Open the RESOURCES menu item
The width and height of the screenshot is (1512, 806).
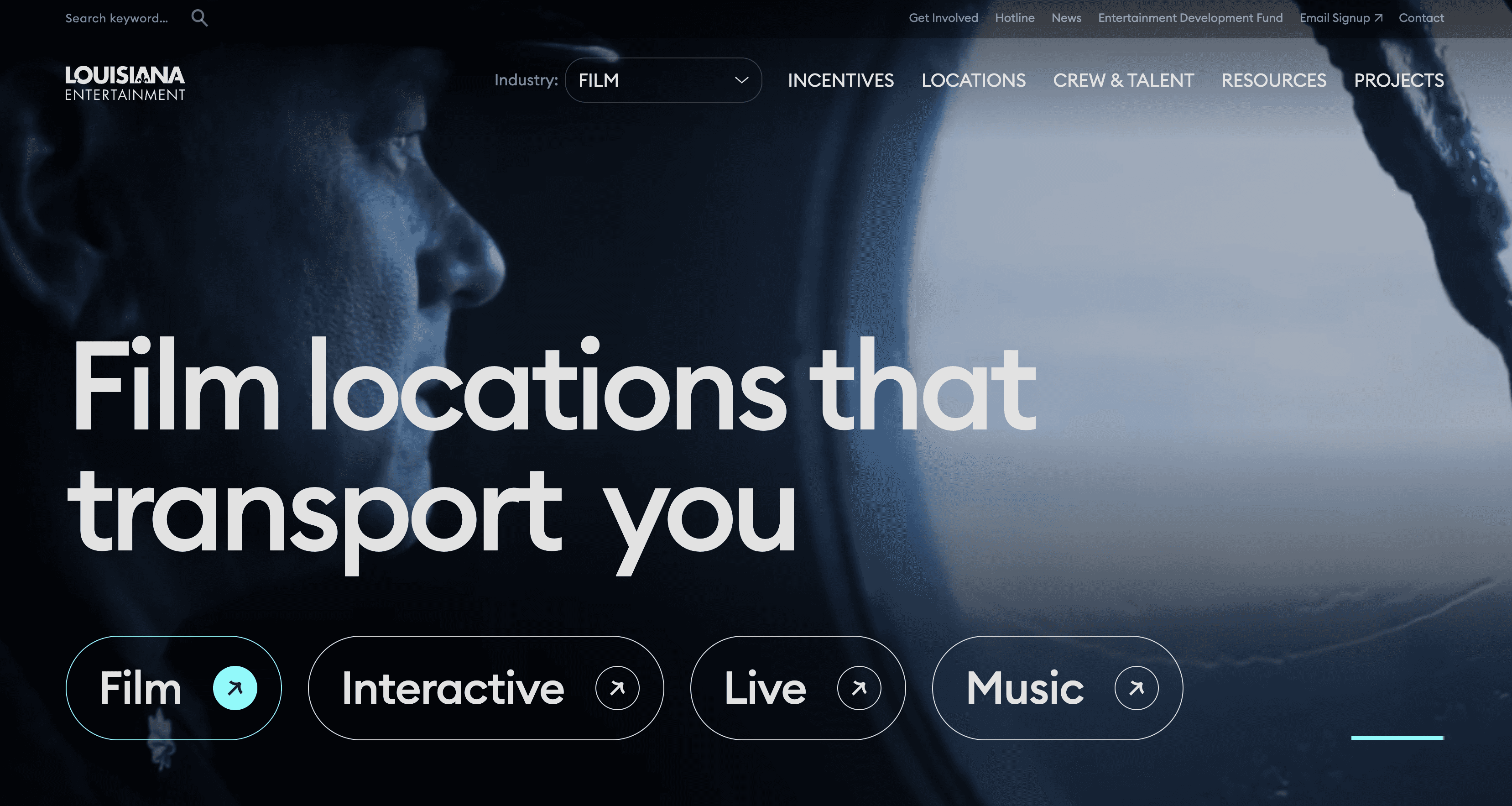[x=1274, y=80]
